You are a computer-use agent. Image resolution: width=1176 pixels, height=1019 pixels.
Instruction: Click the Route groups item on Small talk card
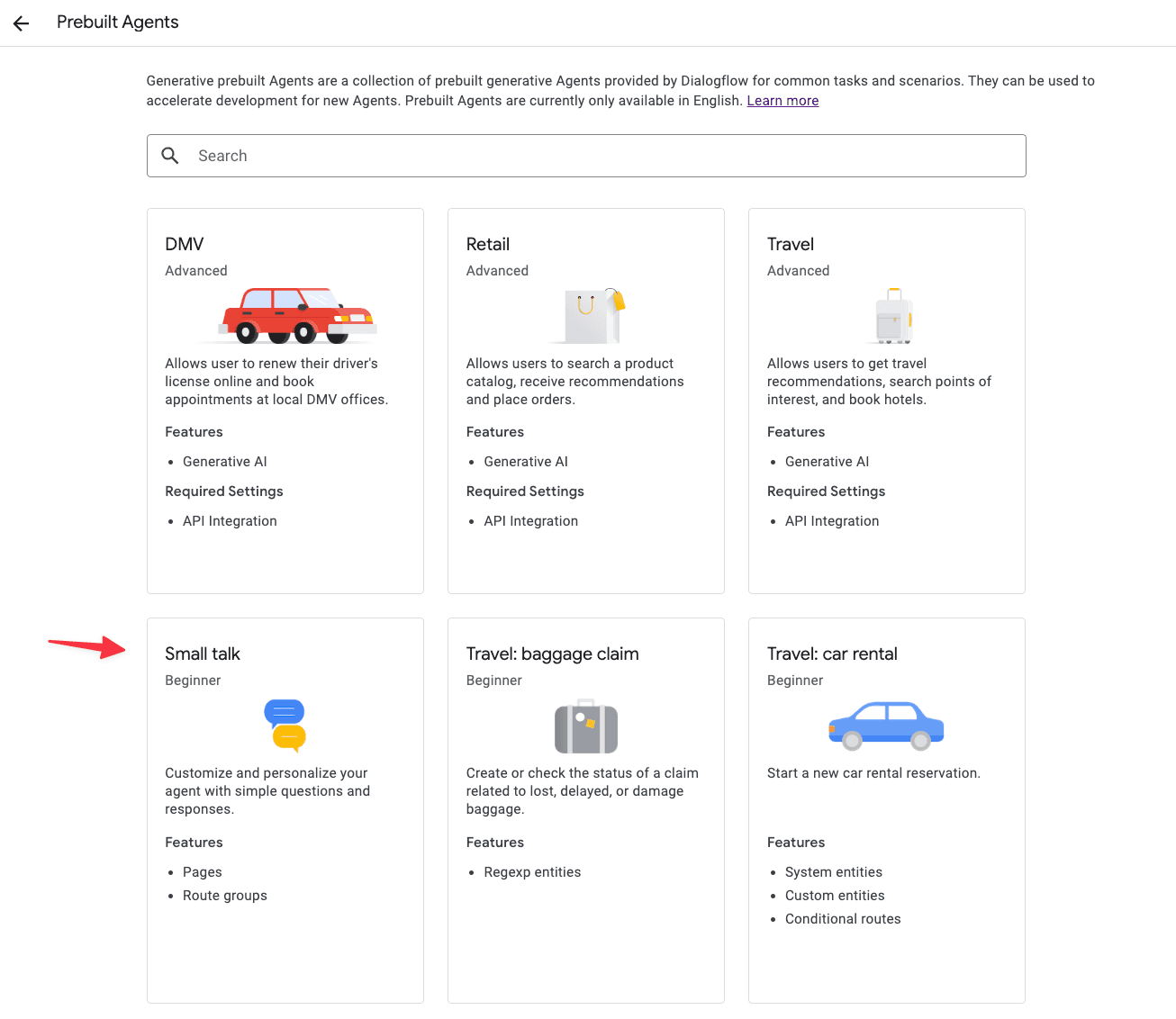pos(224,895)
